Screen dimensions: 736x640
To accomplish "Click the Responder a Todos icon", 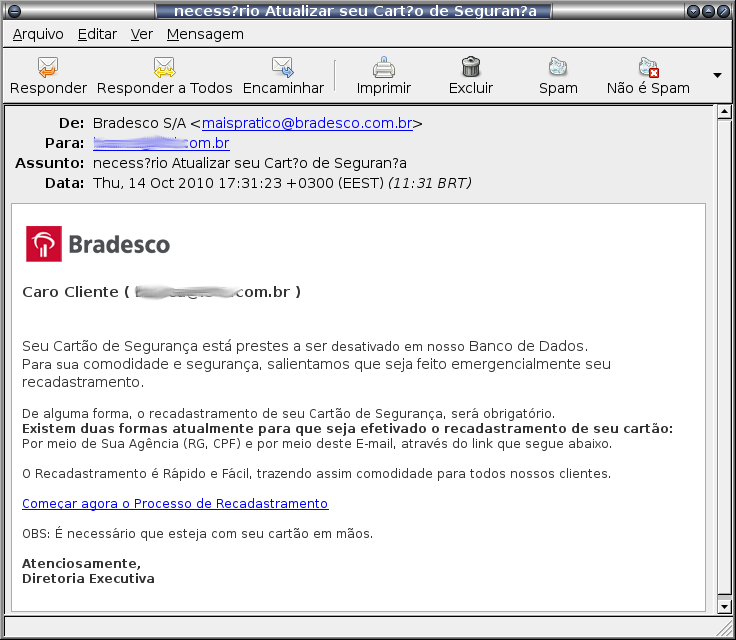I will [x=164, y=67].
